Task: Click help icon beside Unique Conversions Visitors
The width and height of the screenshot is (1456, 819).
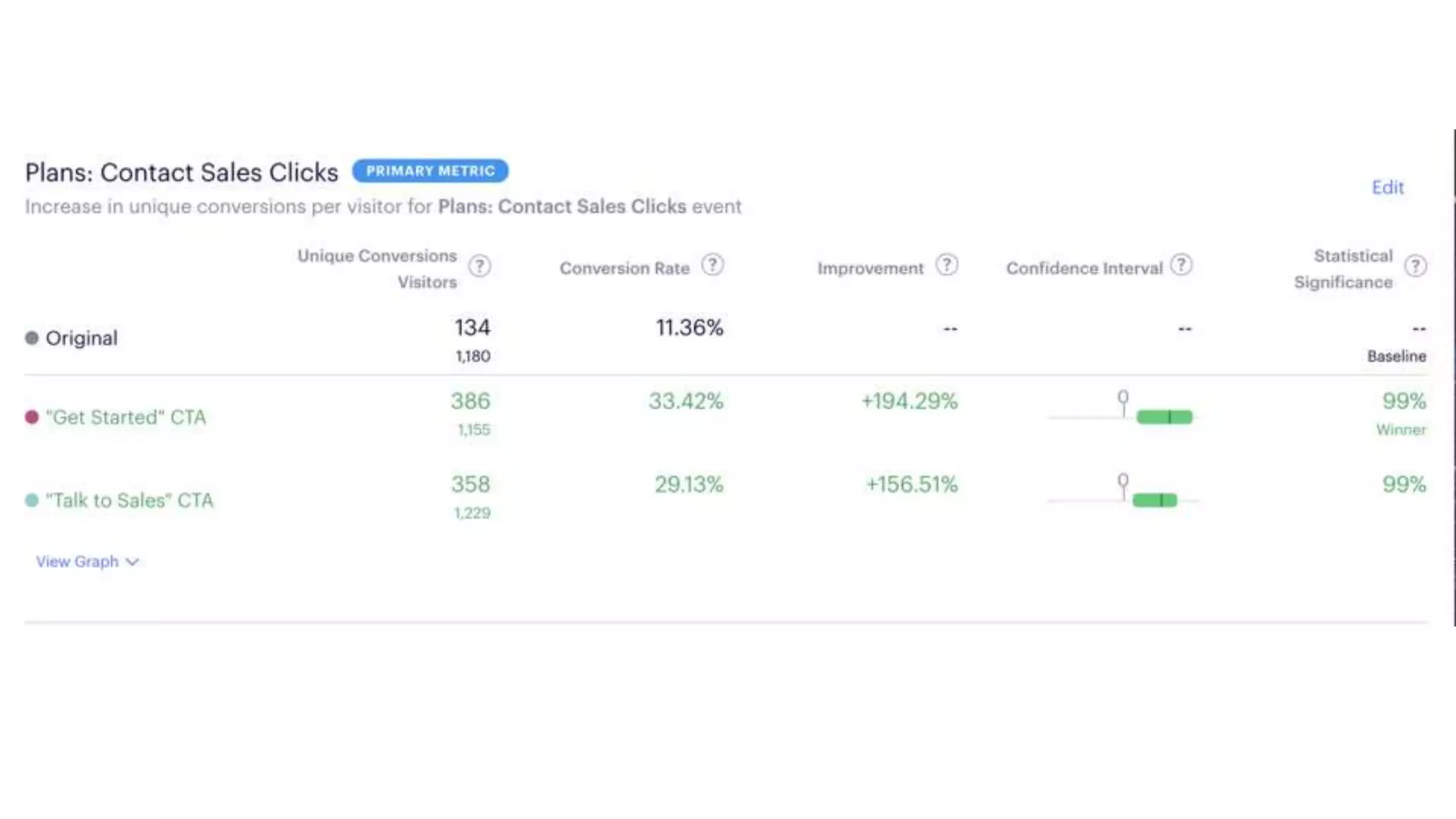Action: 480,266
